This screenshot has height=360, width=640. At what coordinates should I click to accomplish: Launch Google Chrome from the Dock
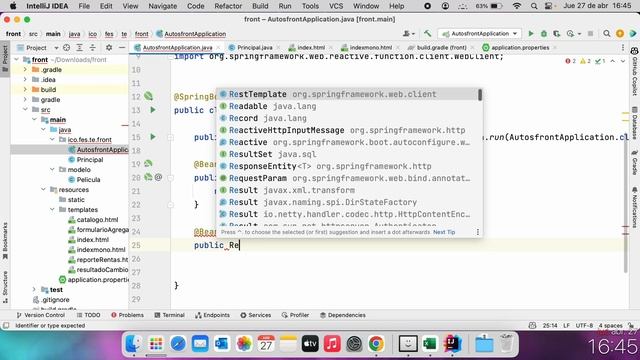coord(376,344)
